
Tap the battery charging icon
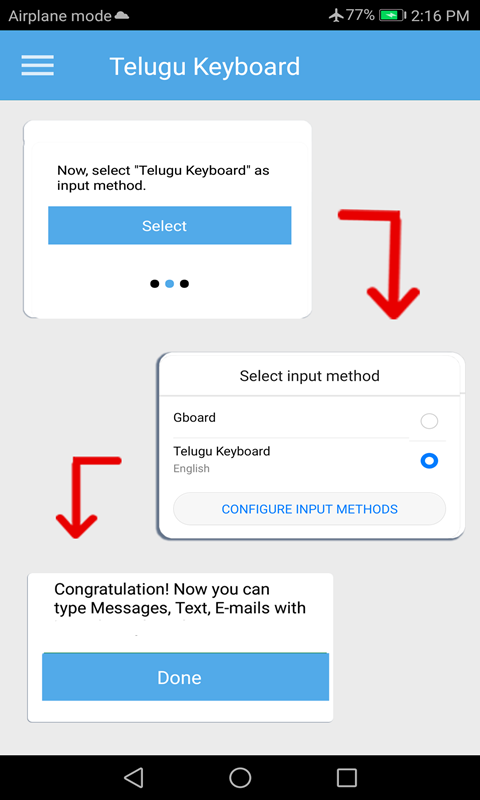(392, 16)
